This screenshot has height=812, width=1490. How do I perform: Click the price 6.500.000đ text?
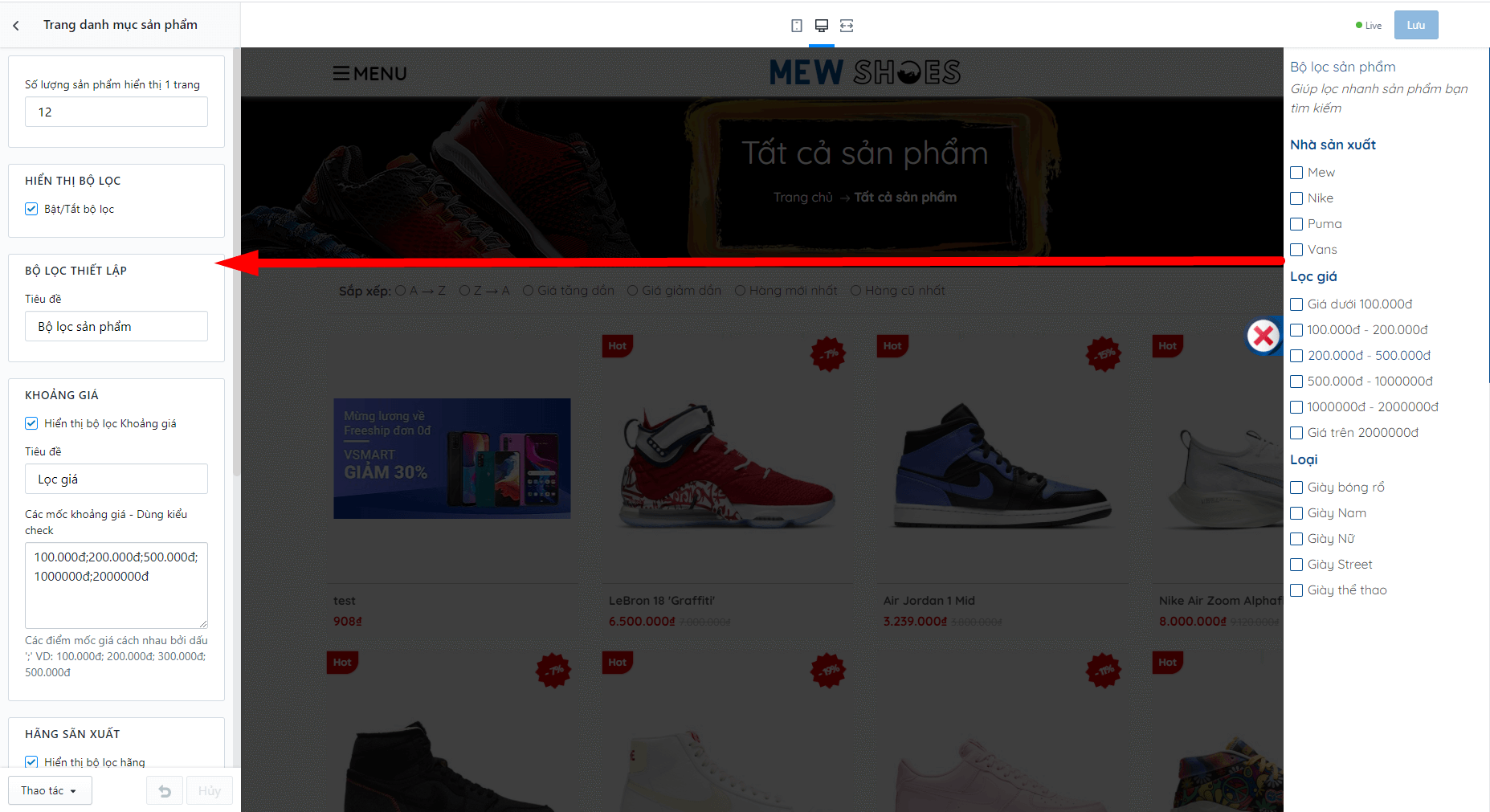click(x=642, y=622)
